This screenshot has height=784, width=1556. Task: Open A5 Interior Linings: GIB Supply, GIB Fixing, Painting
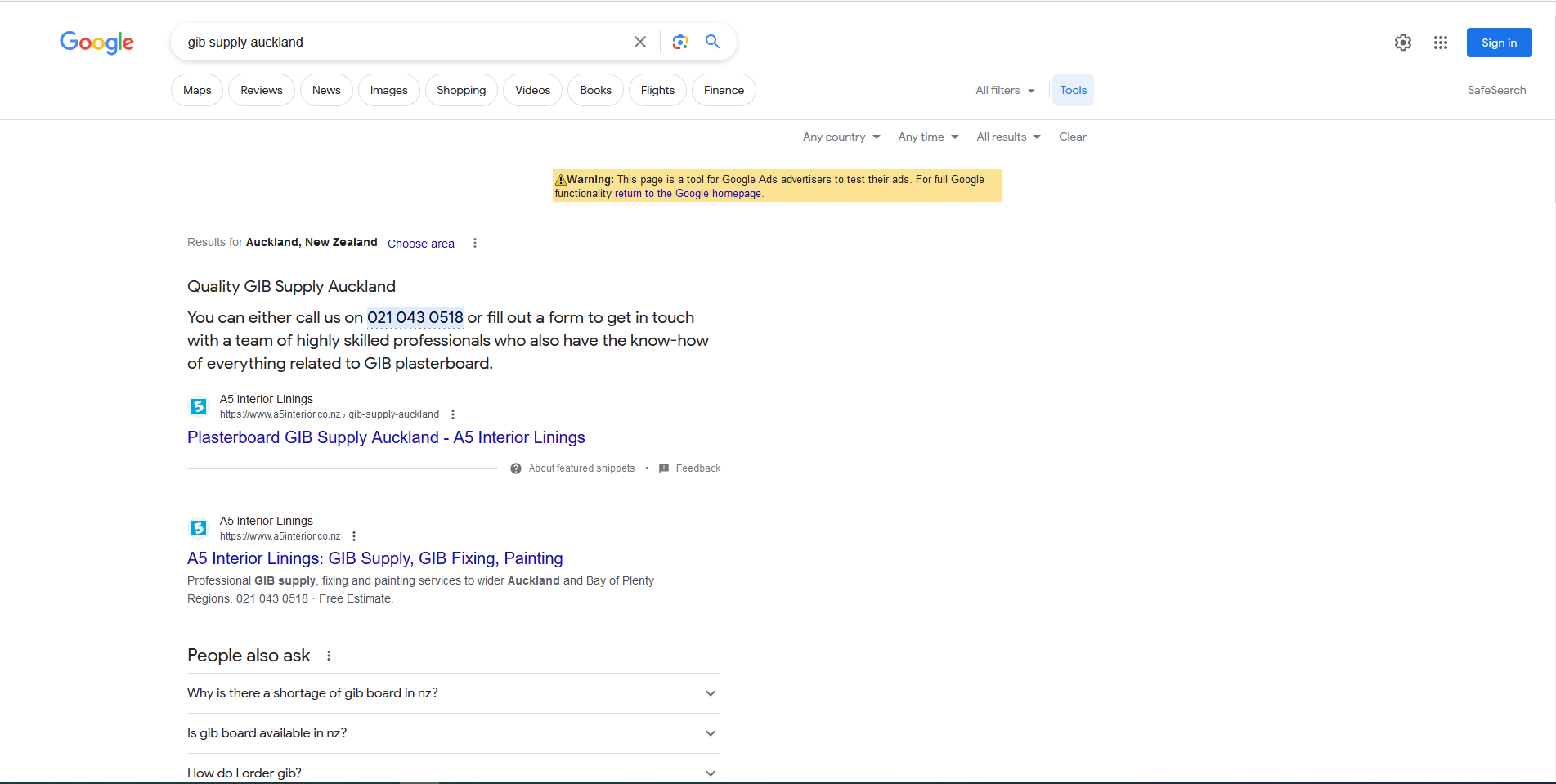tap(375, 558)
